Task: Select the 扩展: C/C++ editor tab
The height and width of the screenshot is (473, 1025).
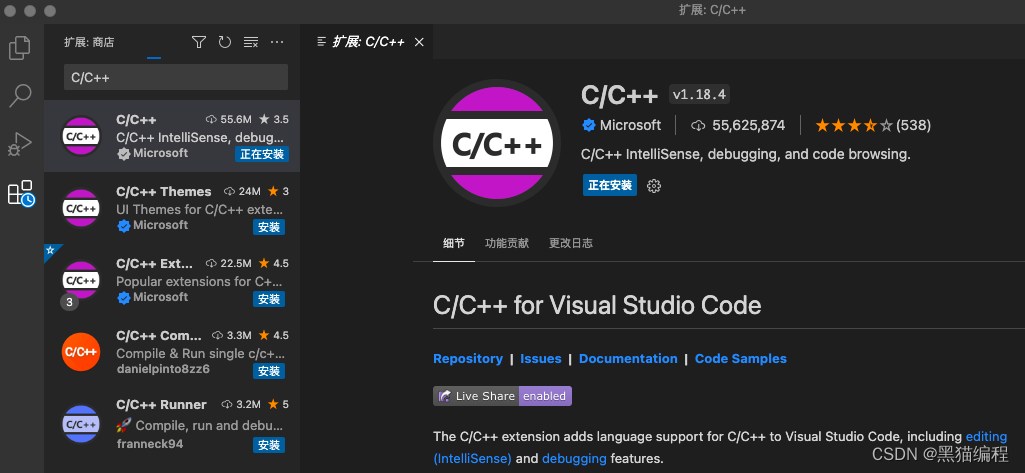Action: (367, 42)
